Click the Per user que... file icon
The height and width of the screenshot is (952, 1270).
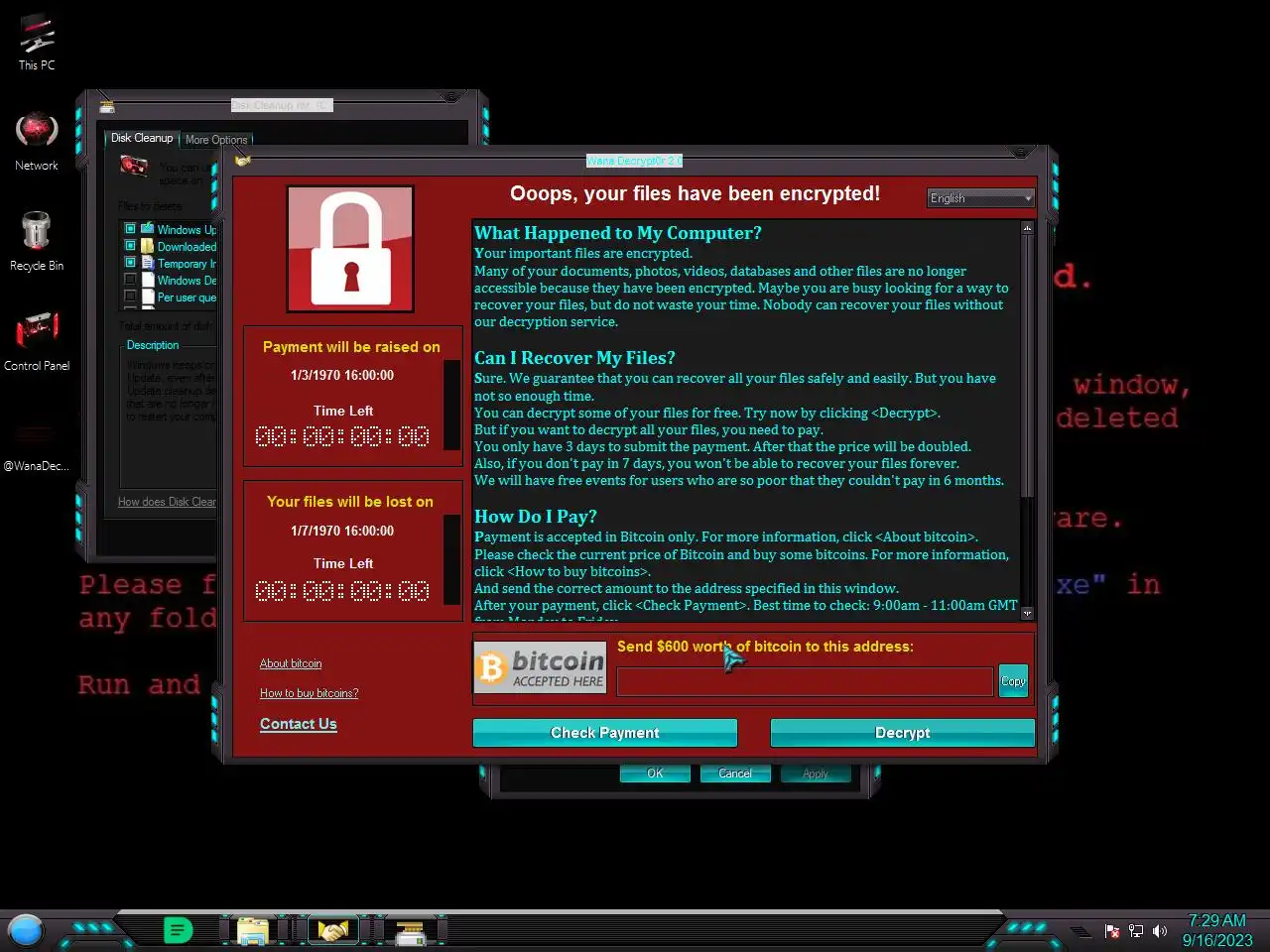tap(148, 297)
